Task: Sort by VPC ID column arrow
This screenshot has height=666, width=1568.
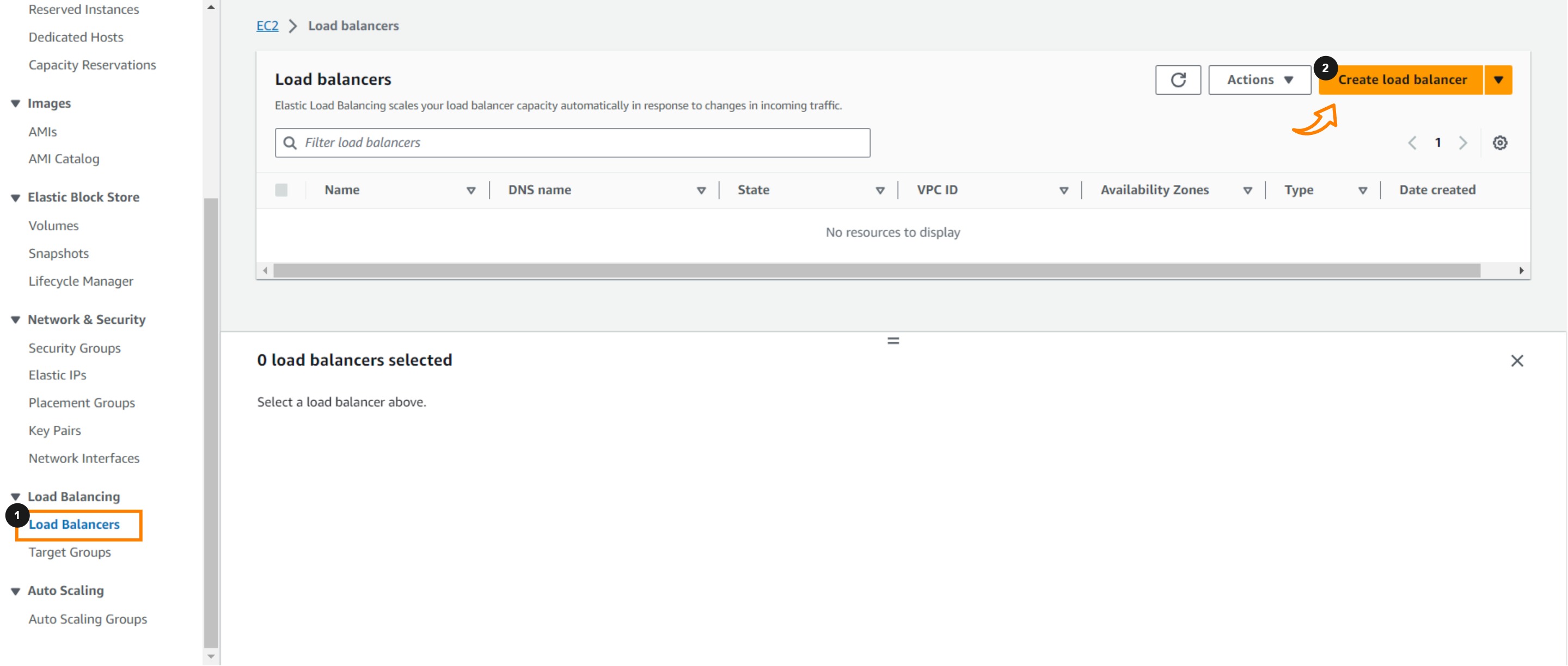Action: tap(1063, 190)
